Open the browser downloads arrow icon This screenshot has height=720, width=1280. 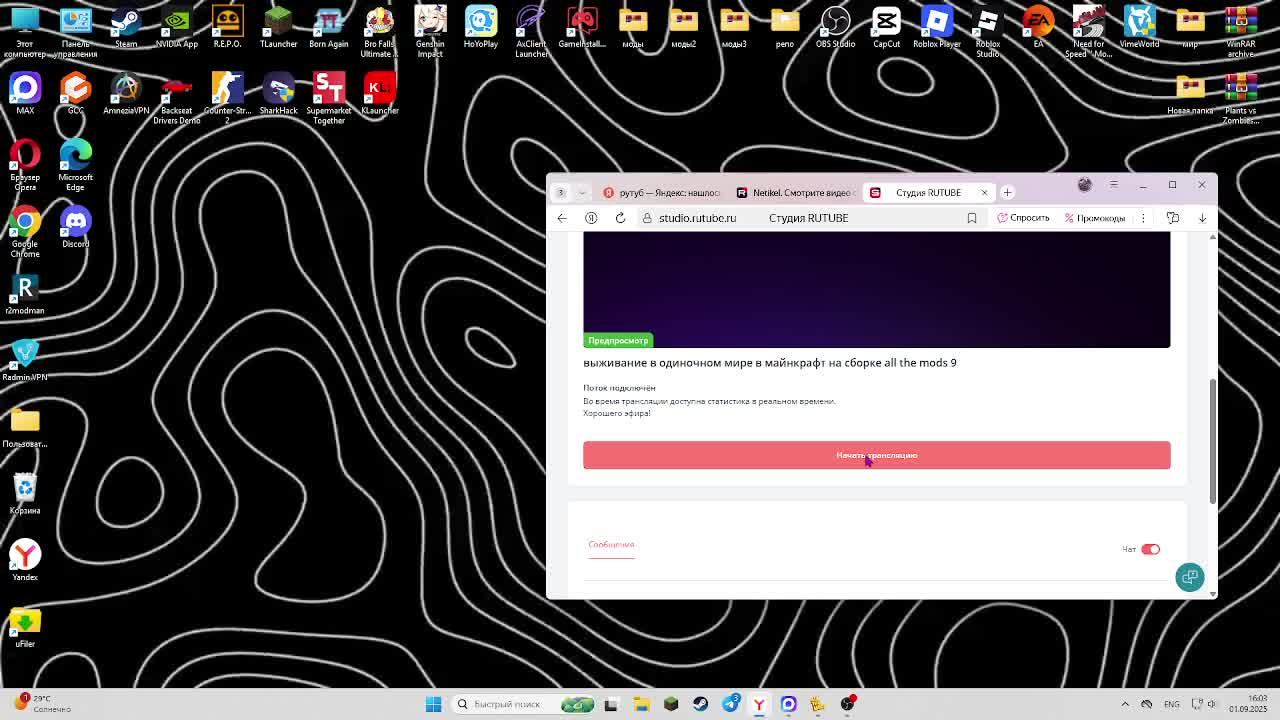[1202, 218]
